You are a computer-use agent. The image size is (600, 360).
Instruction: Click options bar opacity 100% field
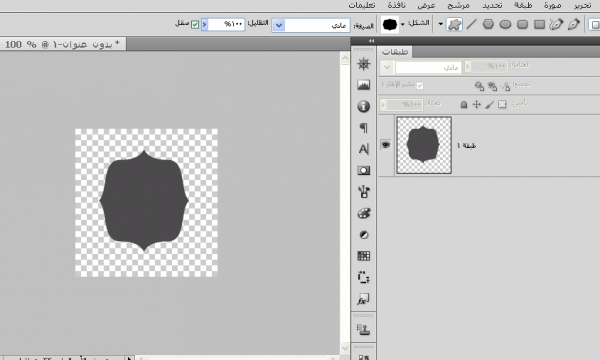coord(226,24)
